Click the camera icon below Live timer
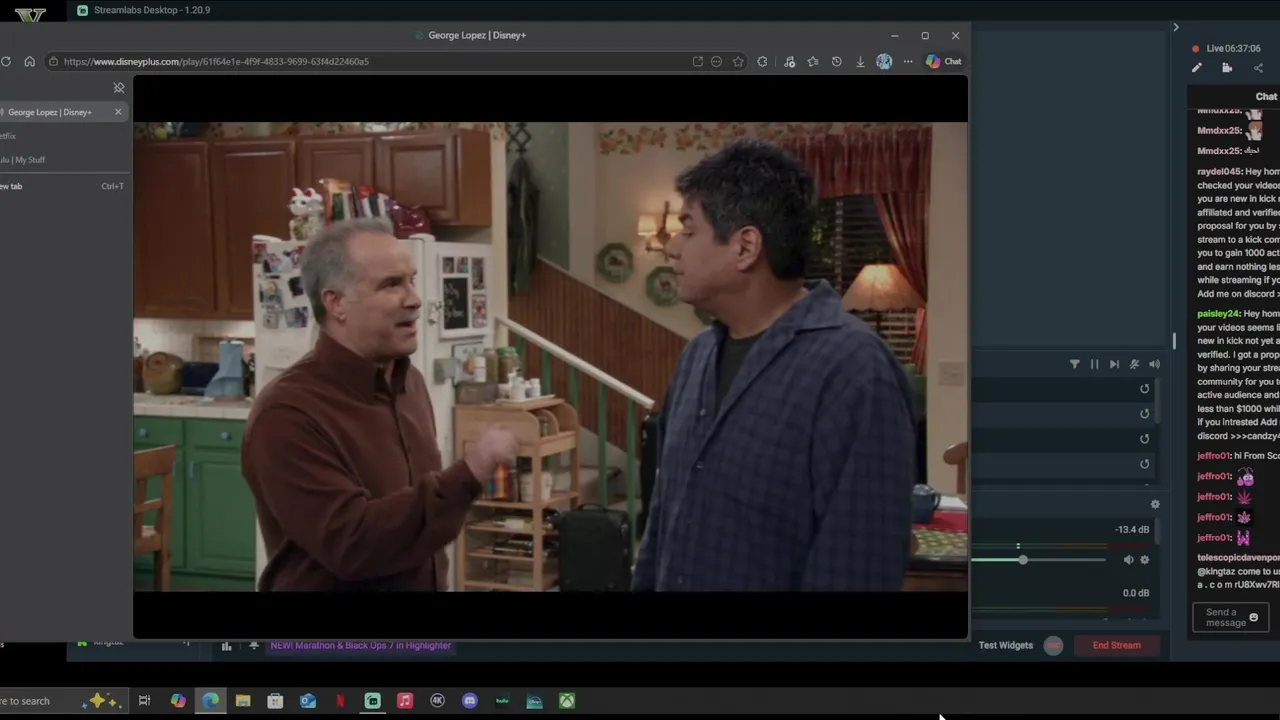Screen dimensions: 1280x720 [1227, 68]
